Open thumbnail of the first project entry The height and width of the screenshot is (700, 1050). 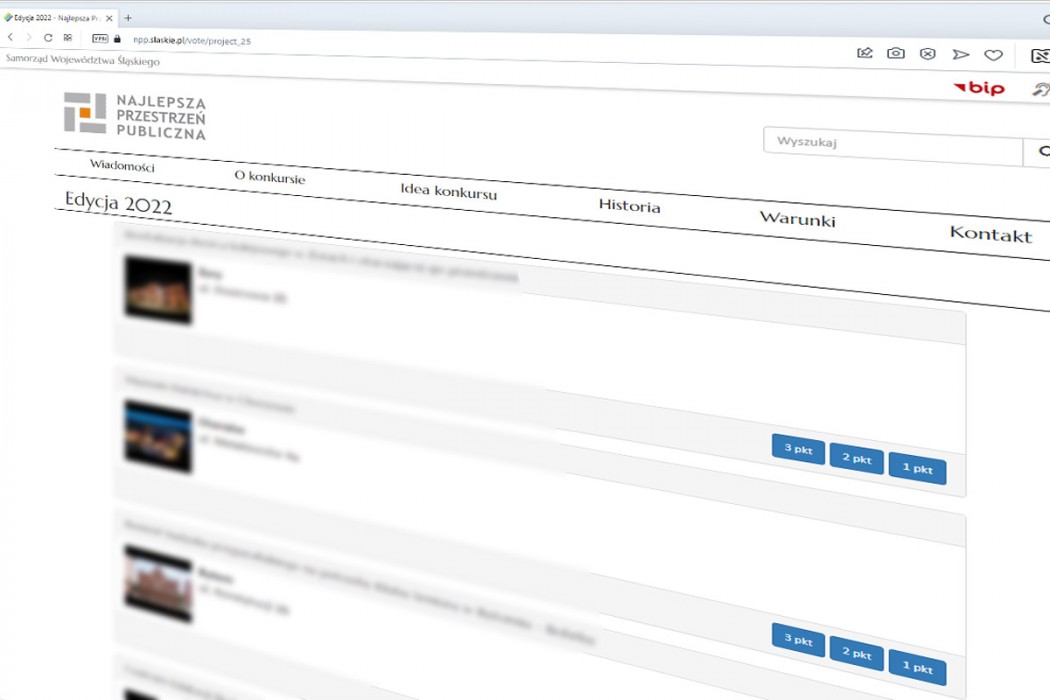coord(158,289)
